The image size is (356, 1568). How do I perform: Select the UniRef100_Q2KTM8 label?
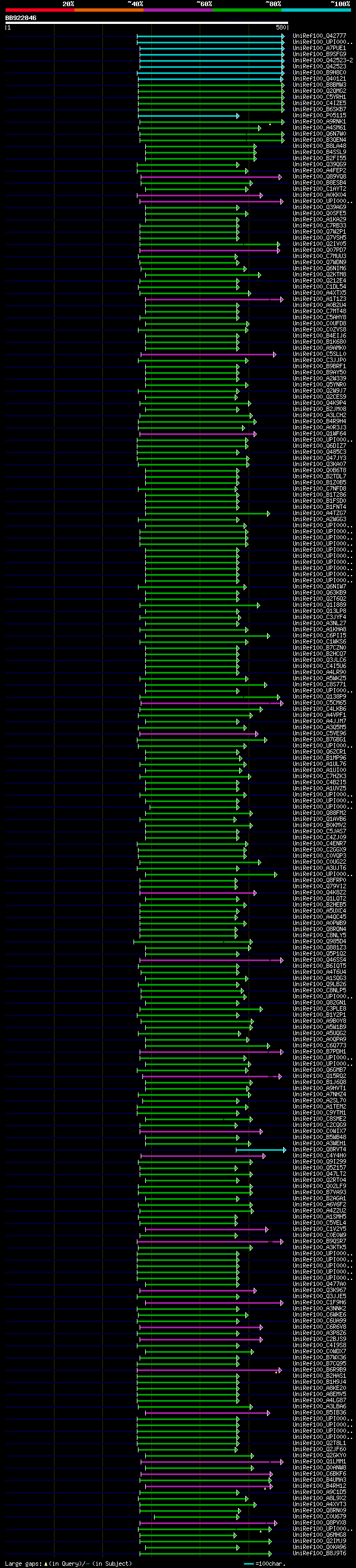[319, 275]
